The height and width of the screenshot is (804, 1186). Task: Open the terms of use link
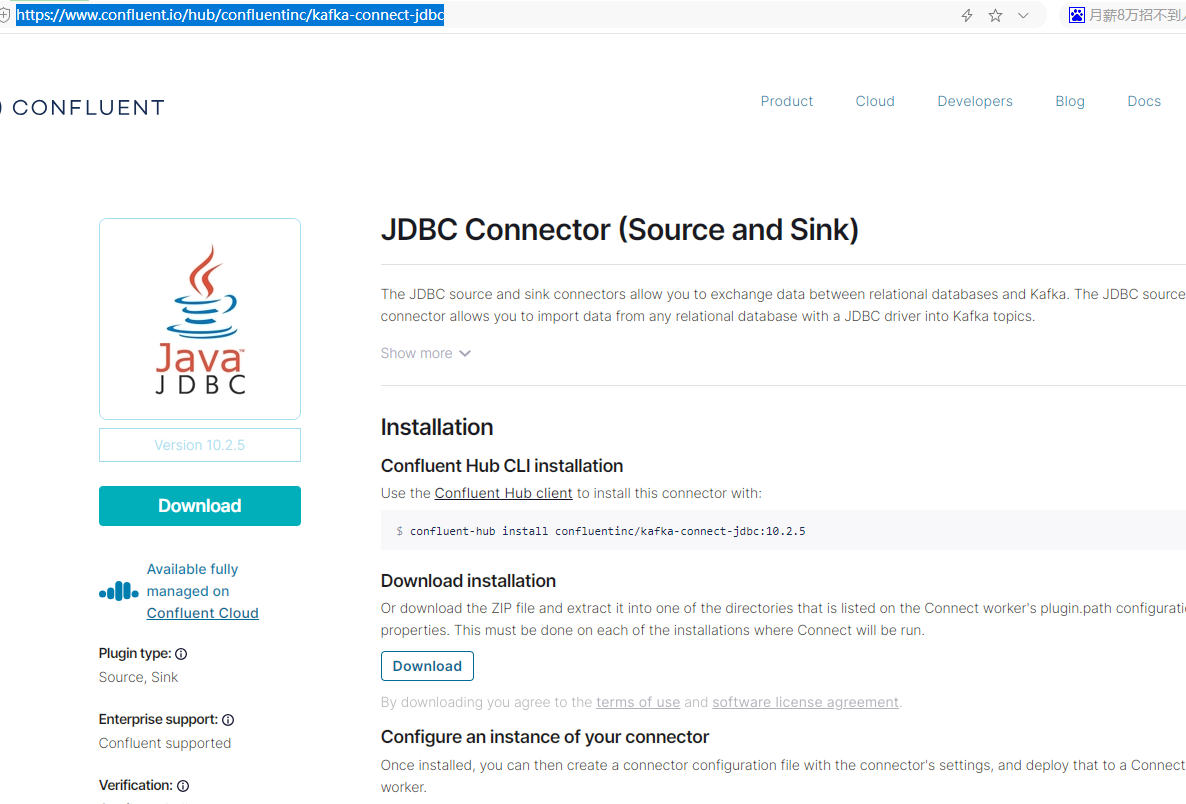[638, 703]
